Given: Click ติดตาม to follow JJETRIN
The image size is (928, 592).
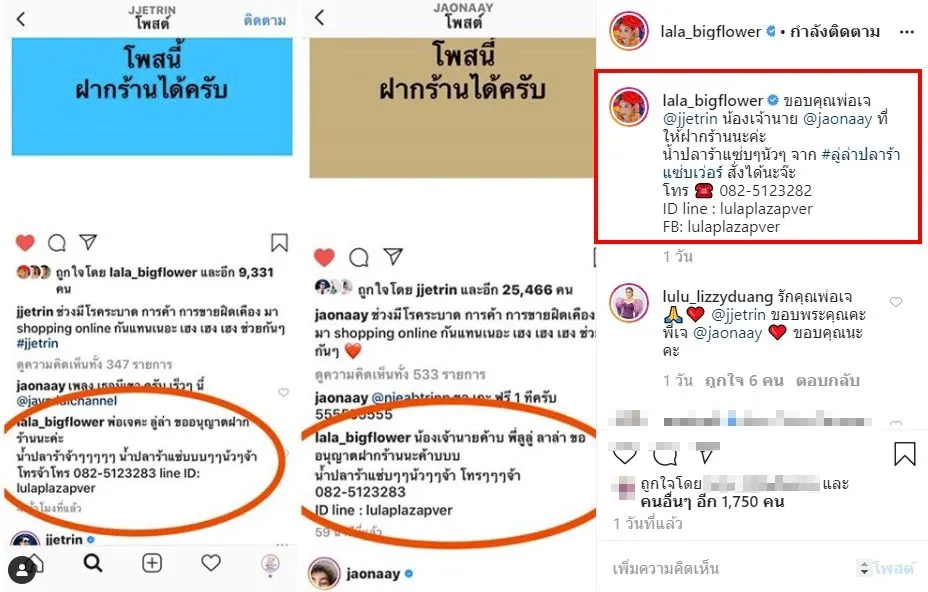Looking at the screenshot, I should (265, 21).
